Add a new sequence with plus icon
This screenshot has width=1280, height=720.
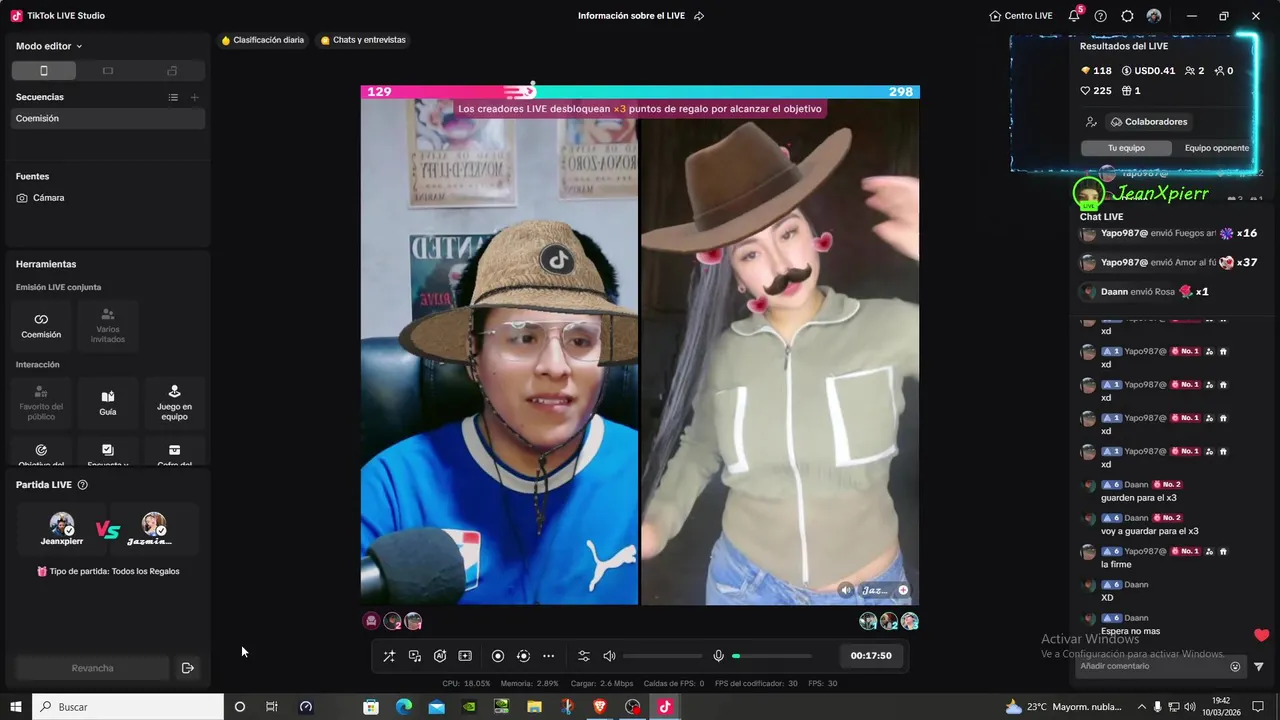click(195, 97)
